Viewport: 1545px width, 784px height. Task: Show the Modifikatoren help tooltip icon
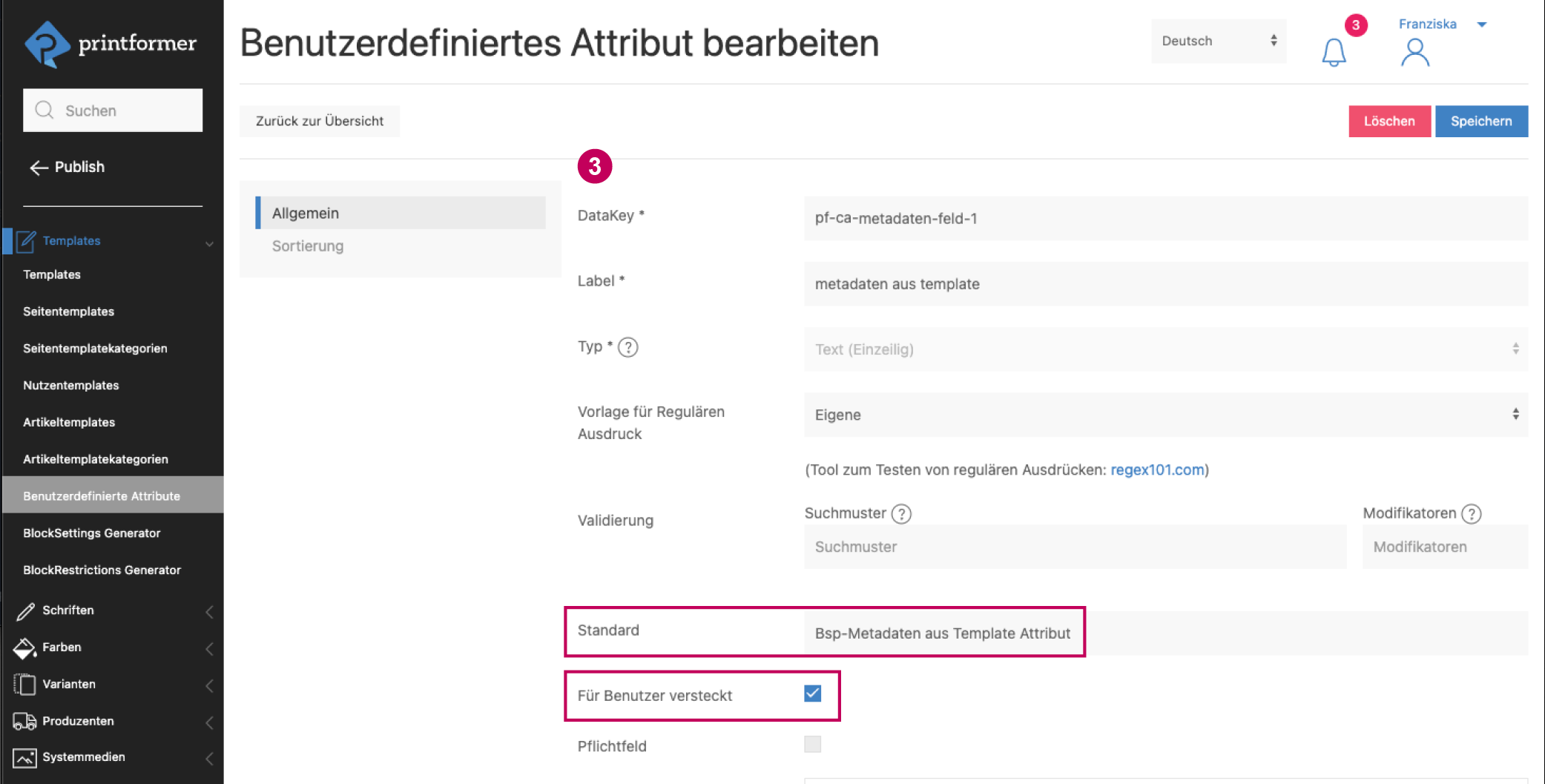tap(1472, 513)
